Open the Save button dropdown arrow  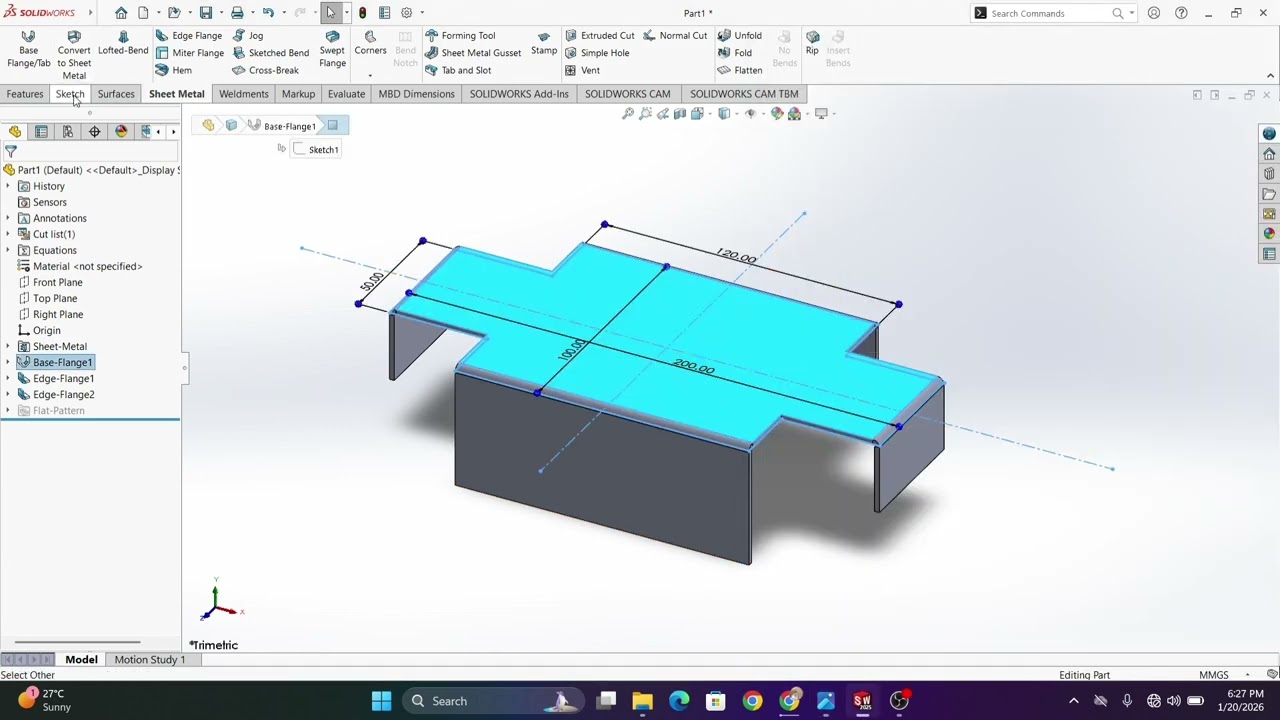click(220, 13)
